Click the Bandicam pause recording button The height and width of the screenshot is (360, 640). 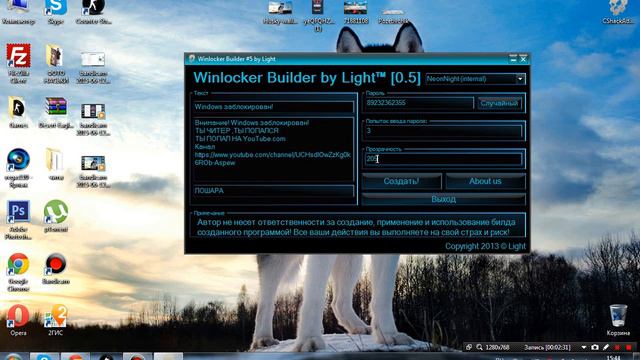point(617,347)
